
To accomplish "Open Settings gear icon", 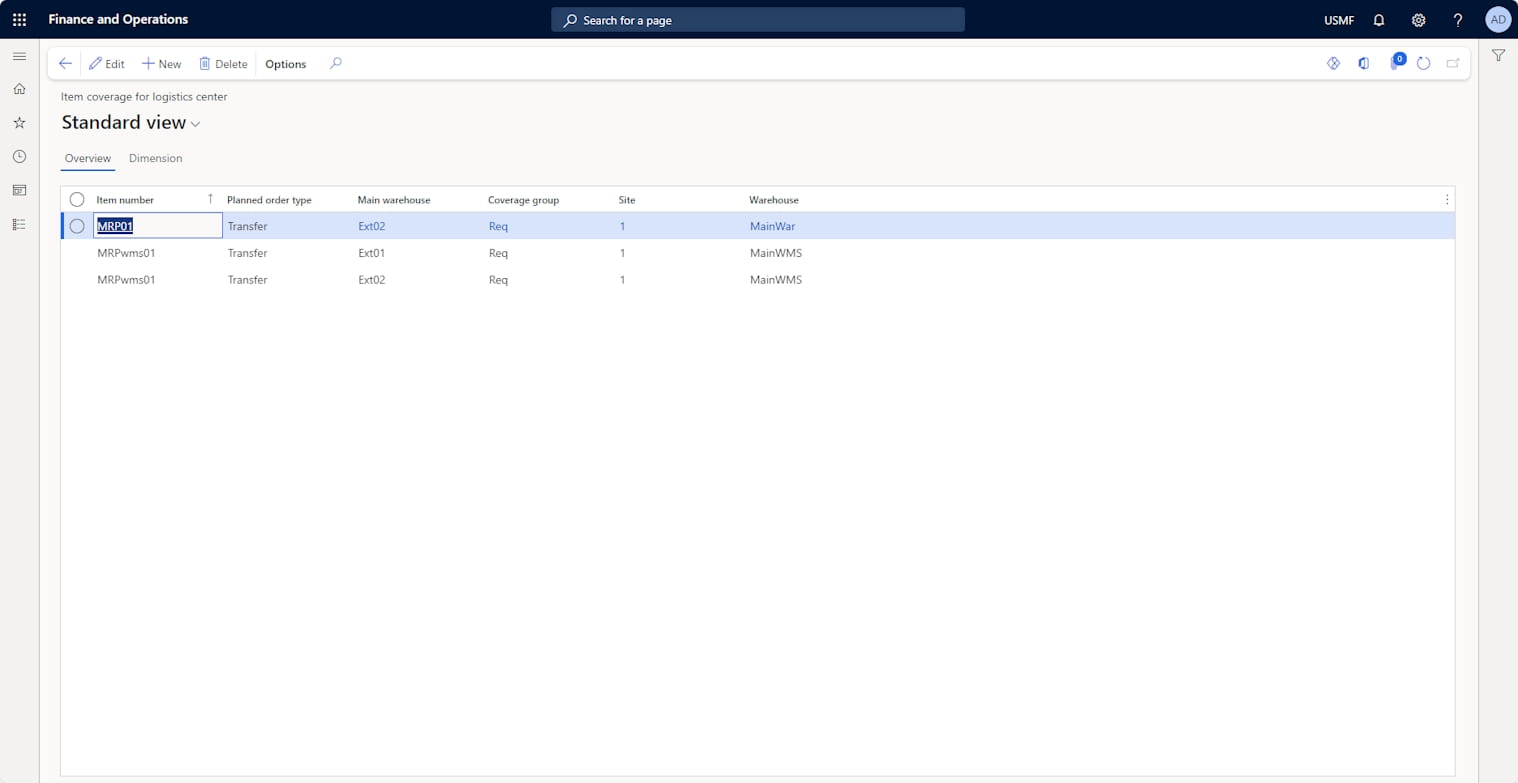I will tap(1418, 20).
